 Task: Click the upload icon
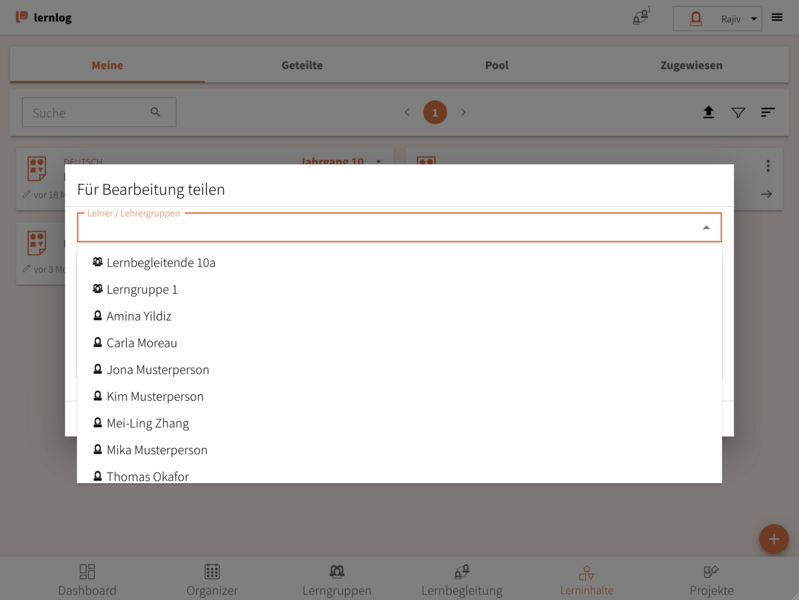point(708,113)
